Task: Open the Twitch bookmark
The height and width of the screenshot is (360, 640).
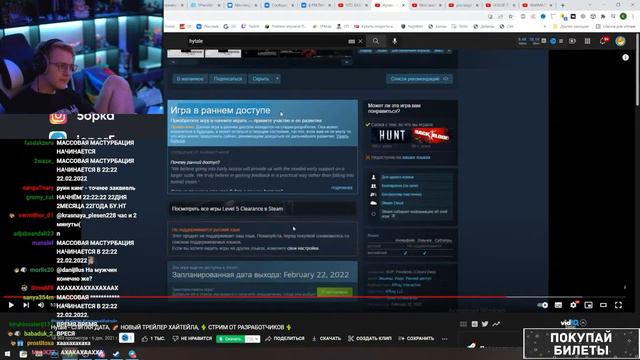Action: [250, 26]
